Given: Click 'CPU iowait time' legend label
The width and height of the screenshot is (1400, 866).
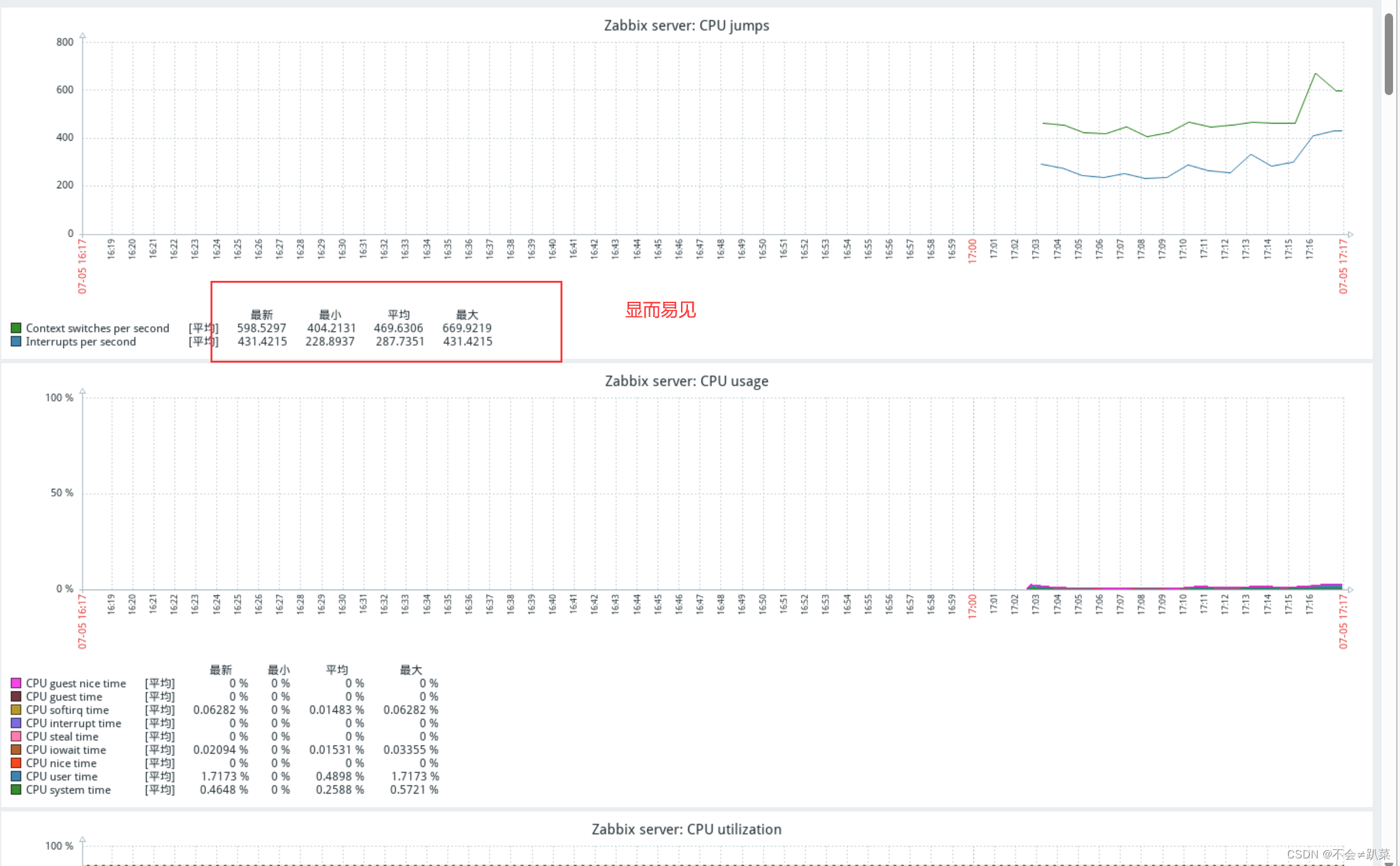Looking at the screenshot, I should pos(66,750).
